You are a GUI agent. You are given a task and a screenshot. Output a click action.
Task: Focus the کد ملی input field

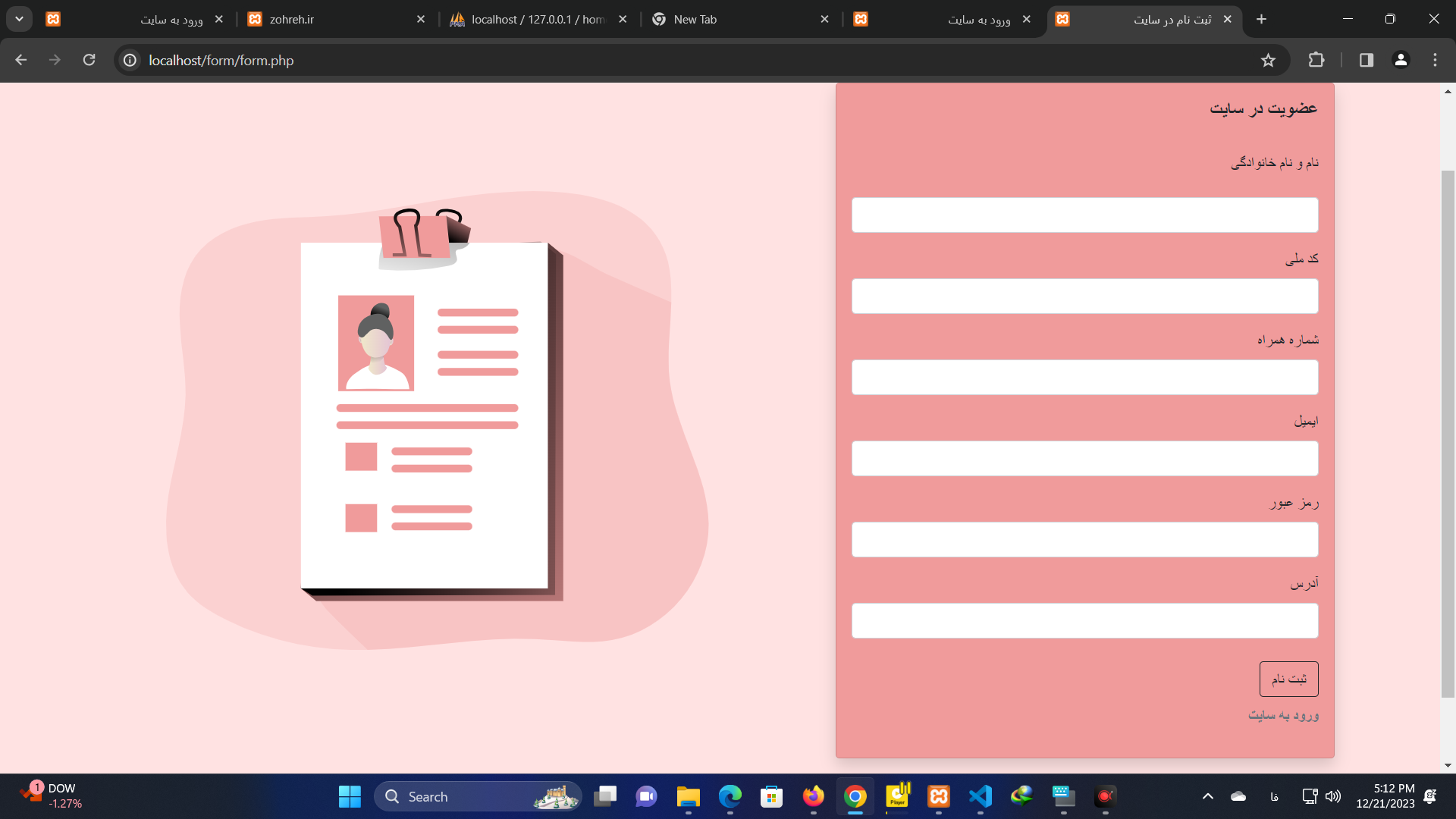(x=1084, y=296)
